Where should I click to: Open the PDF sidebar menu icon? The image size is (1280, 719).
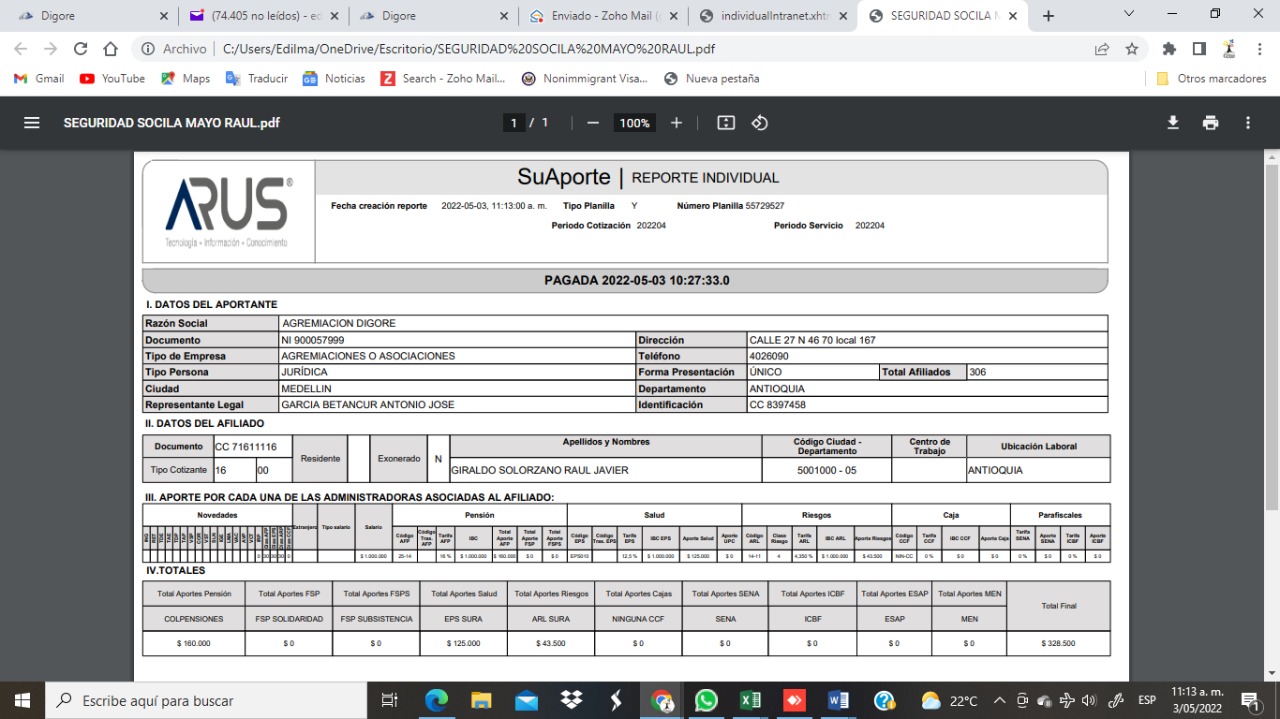coord(32,123)
